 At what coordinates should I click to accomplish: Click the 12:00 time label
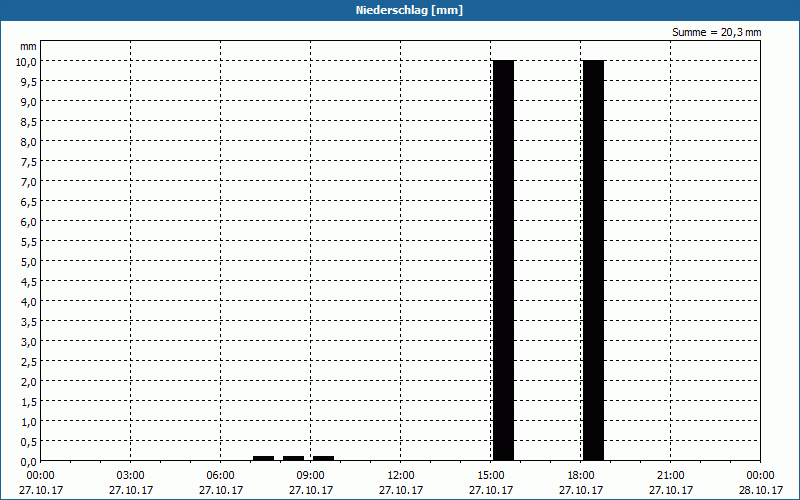pos(401,476)
